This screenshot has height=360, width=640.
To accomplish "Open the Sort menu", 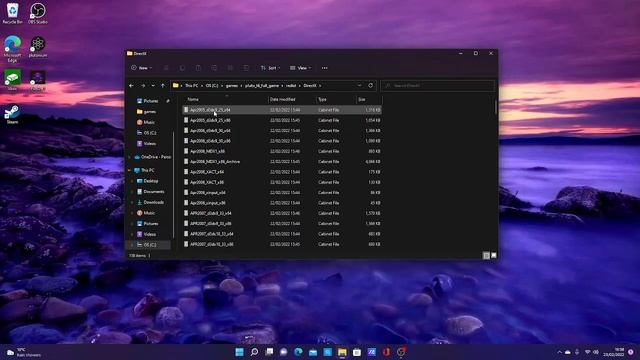I will pyautogui.click(x=270, y=68).
